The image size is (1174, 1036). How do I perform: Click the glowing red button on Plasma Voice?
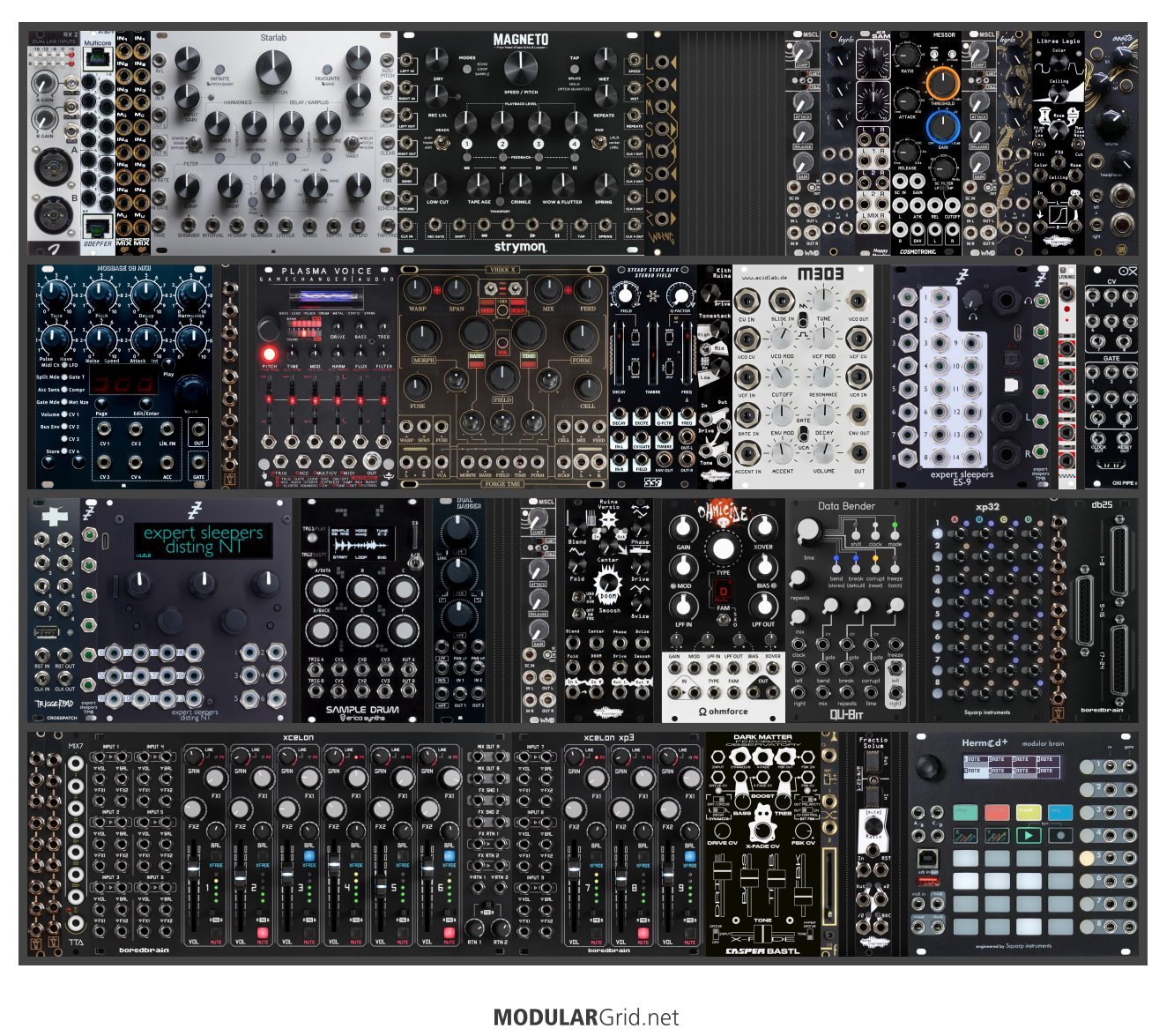coord(269,354)
